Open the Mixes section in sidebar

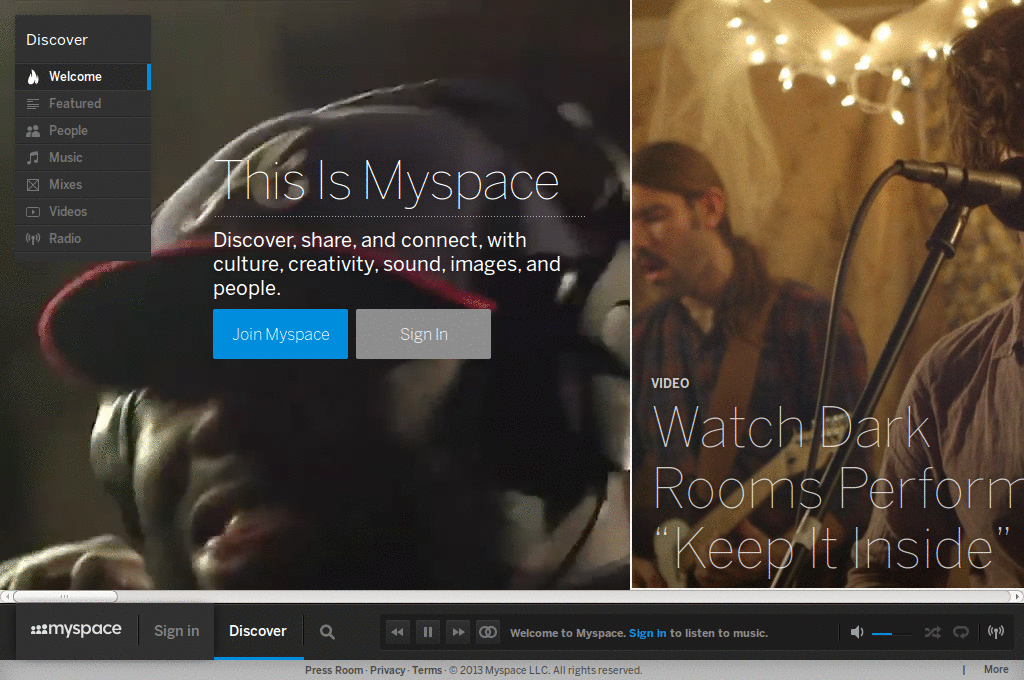click(x=83, y=184)
